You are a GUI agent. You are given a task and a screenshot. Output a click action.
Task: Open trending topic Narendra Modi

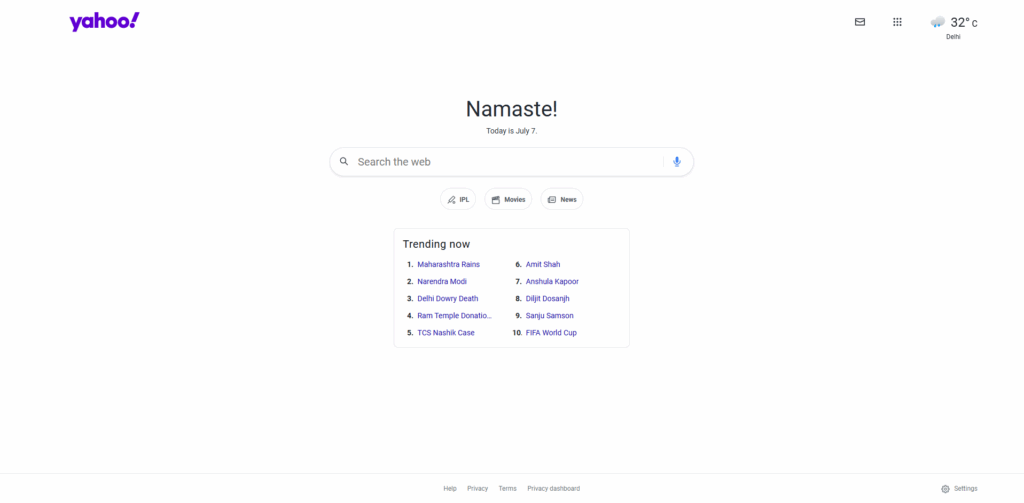[x=442, y=282]
